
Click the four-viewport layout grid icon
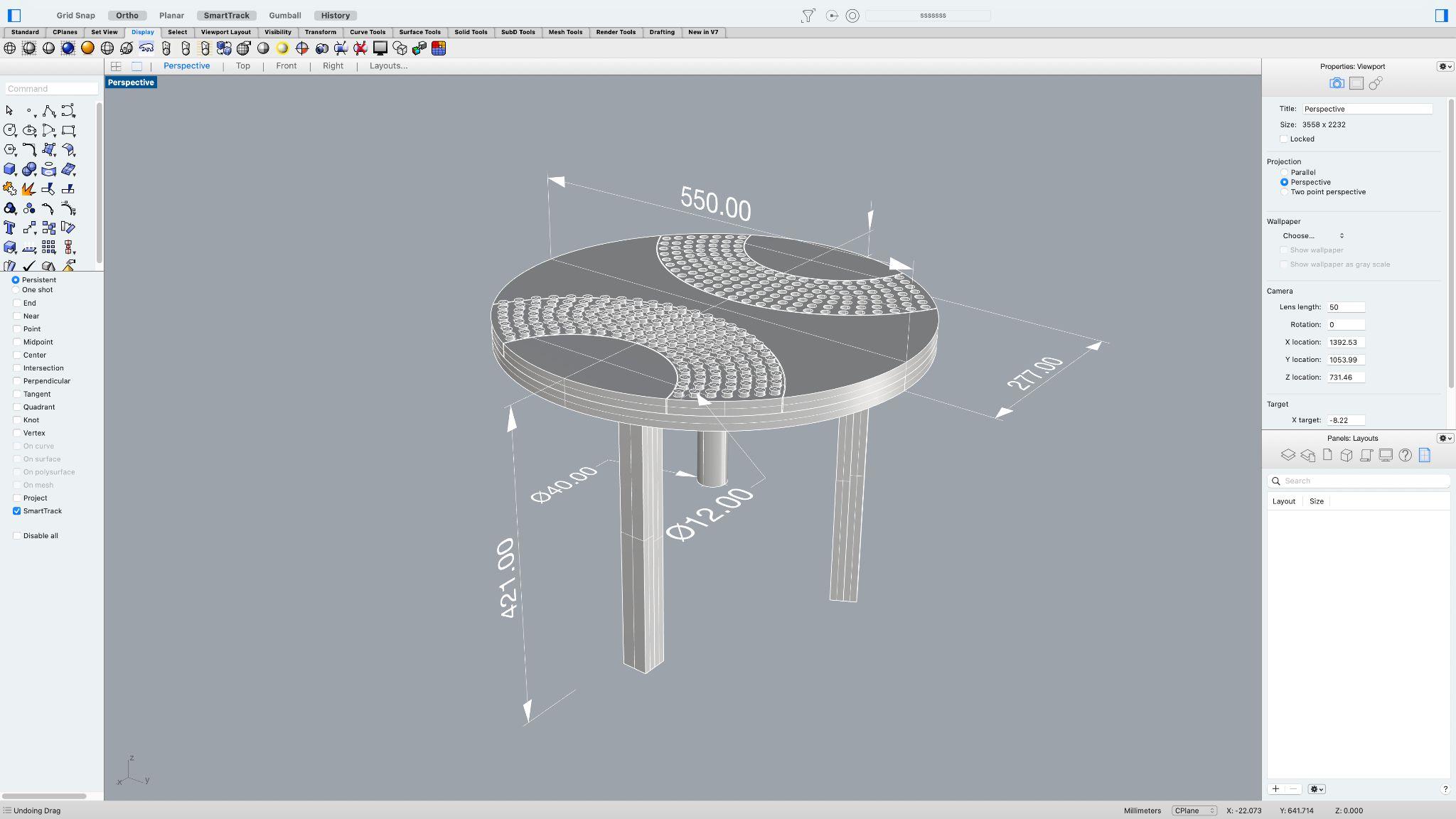coord(116,66)
